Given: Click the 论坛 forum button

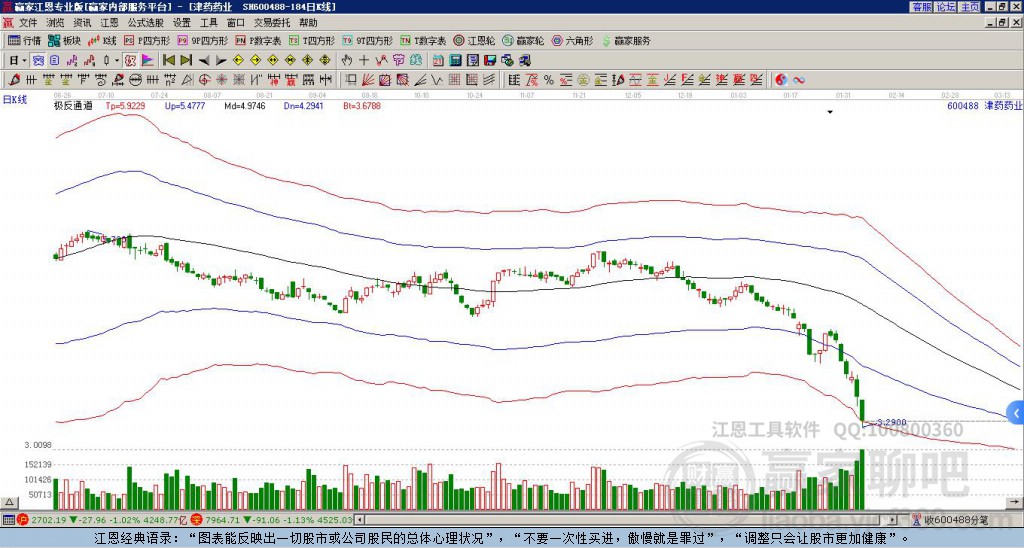Looking at the screenshot, I should [946, 7].
